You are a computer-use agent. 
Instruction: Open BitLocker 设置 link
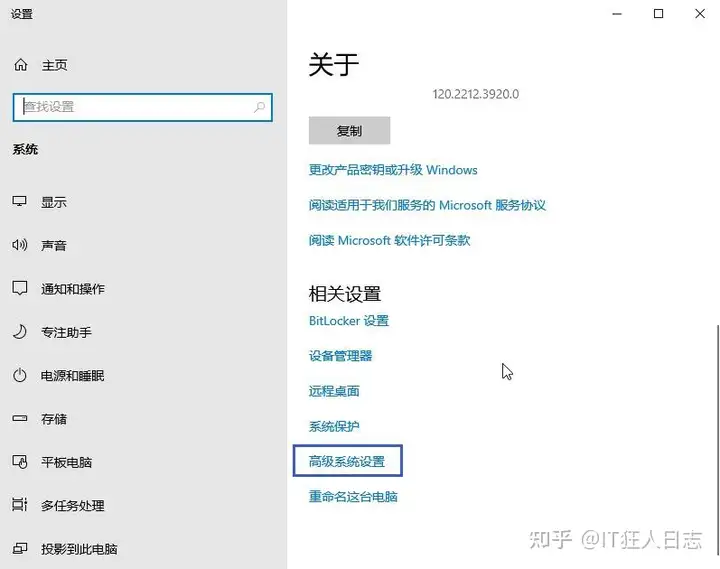[349, 321]
